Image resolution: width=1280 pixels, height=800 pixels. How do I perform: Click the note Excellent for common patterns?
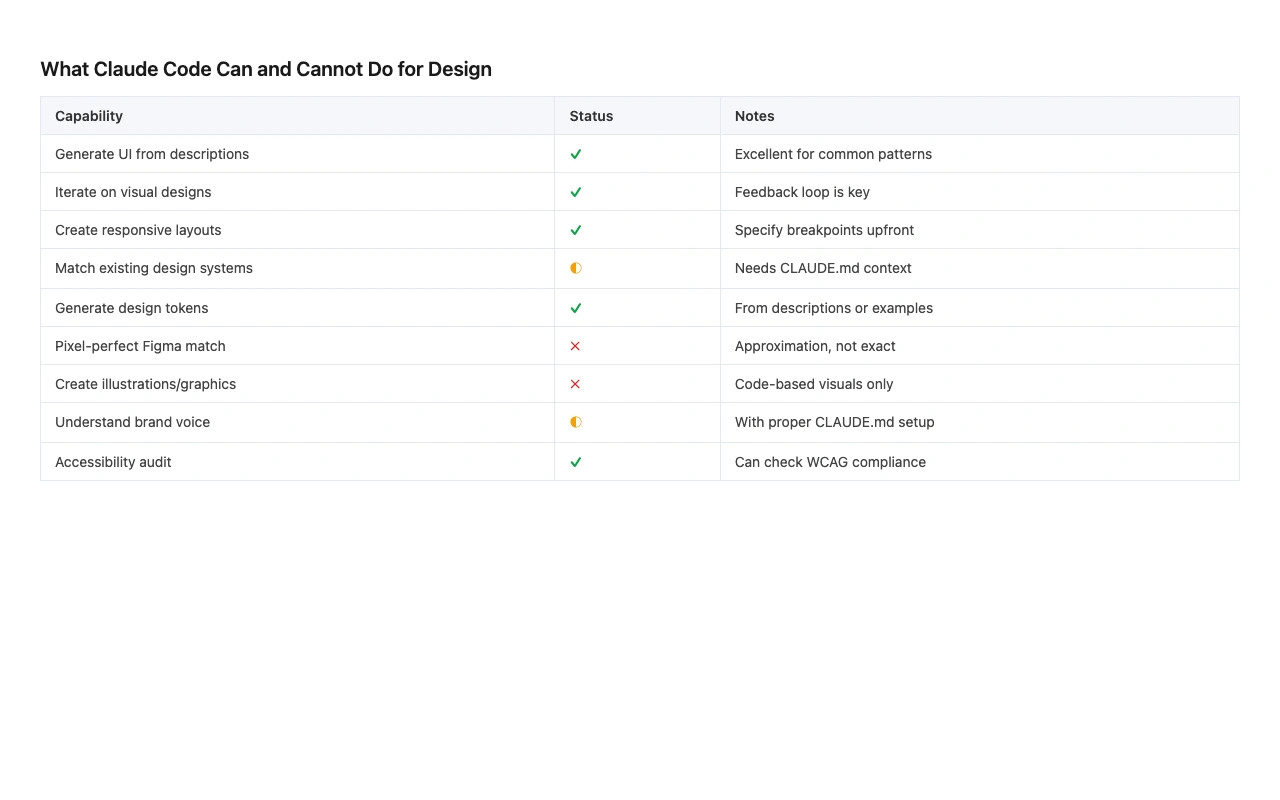[x=833, y=154]
